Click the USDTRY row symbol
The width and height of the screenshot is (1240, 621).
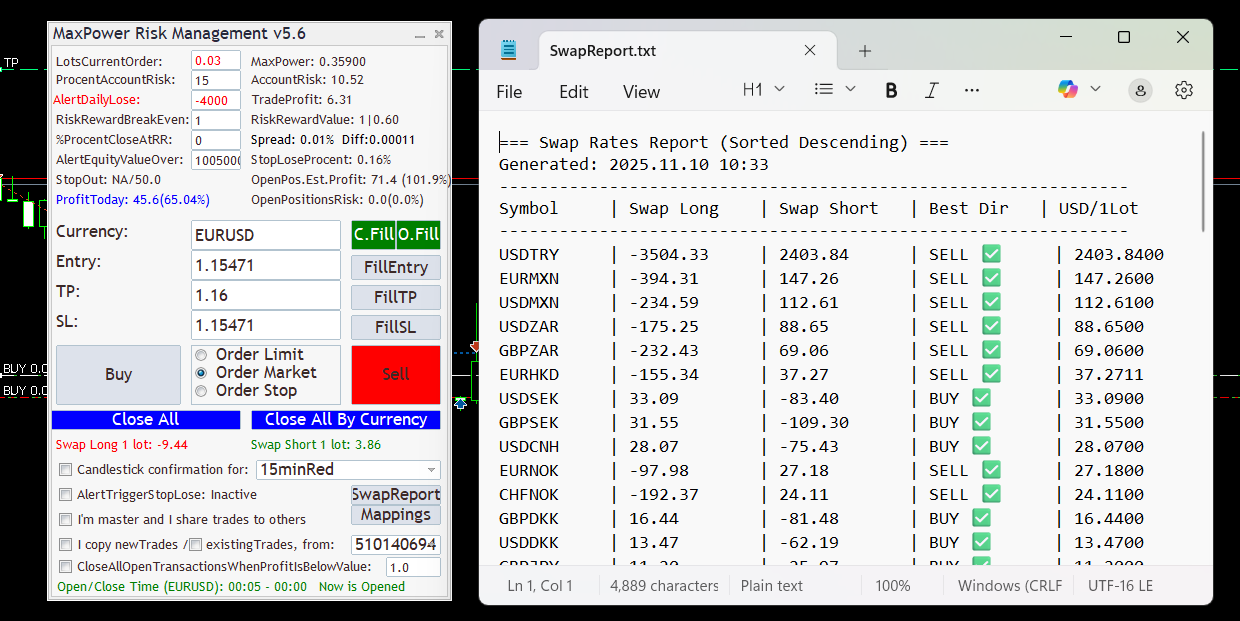click(530, 255)
